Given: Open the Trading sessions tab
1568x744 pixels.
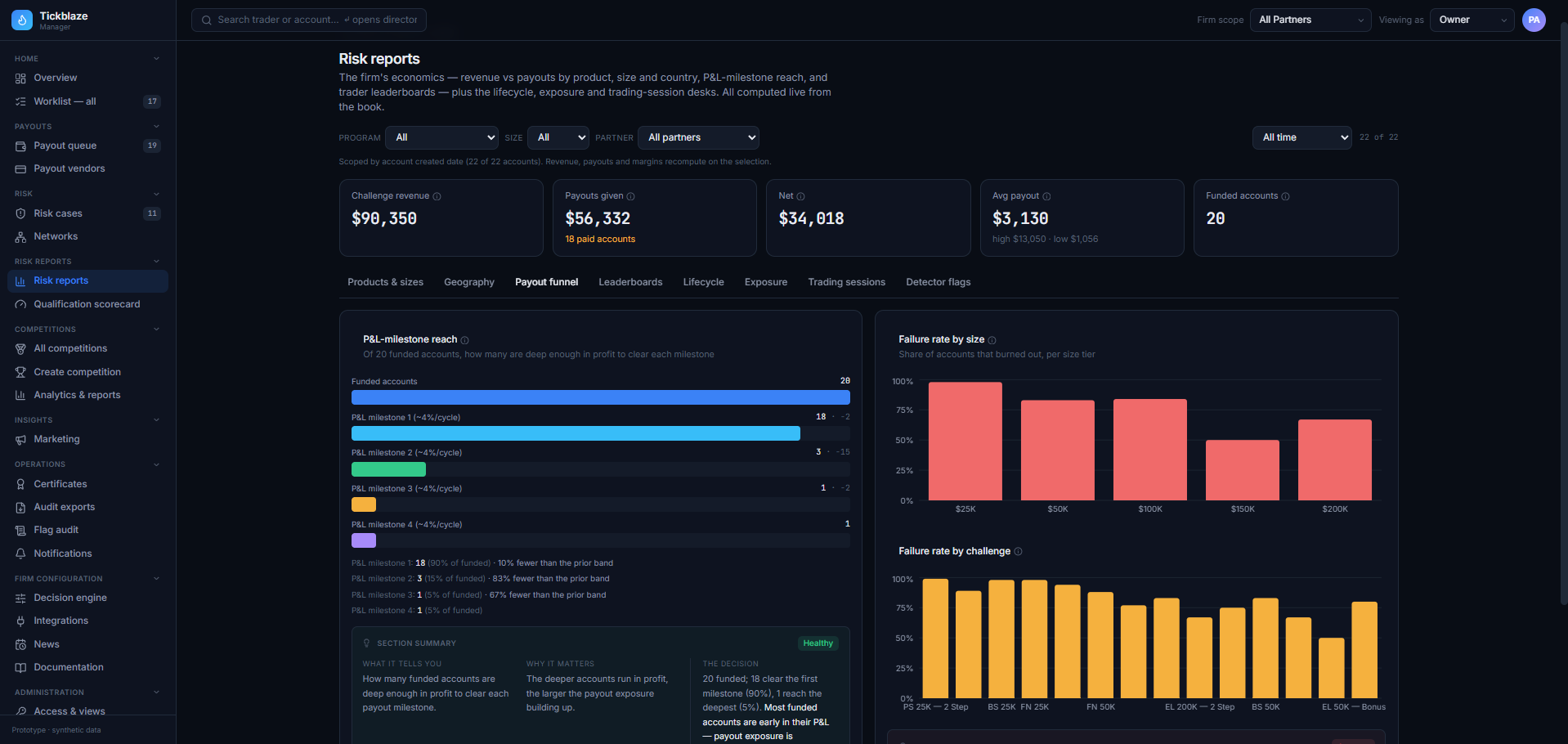Looking at the screenshot, I should (x=847, y=282).
